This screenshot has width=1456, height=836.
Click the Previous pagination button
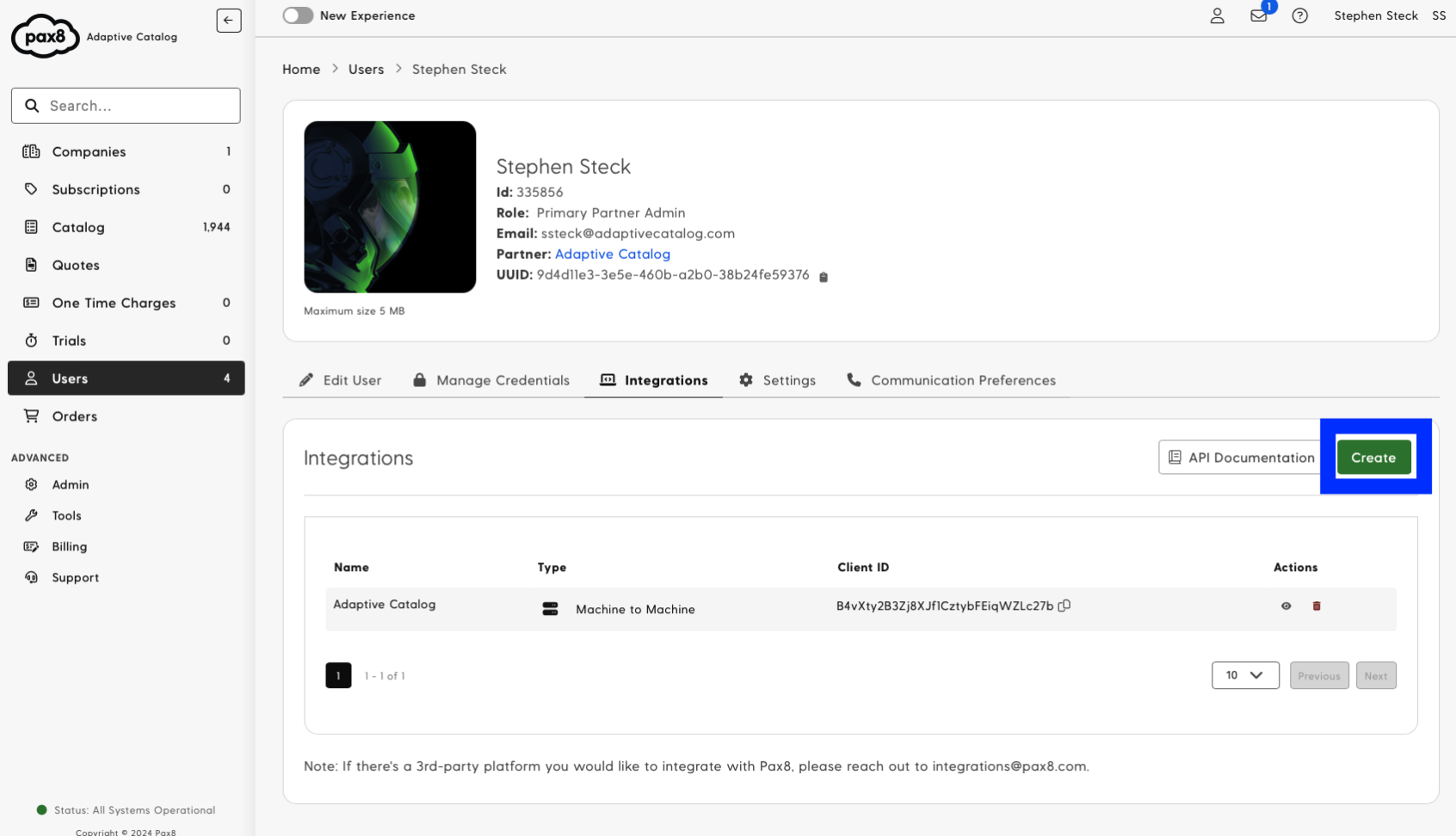click(x=1319, y=676)
